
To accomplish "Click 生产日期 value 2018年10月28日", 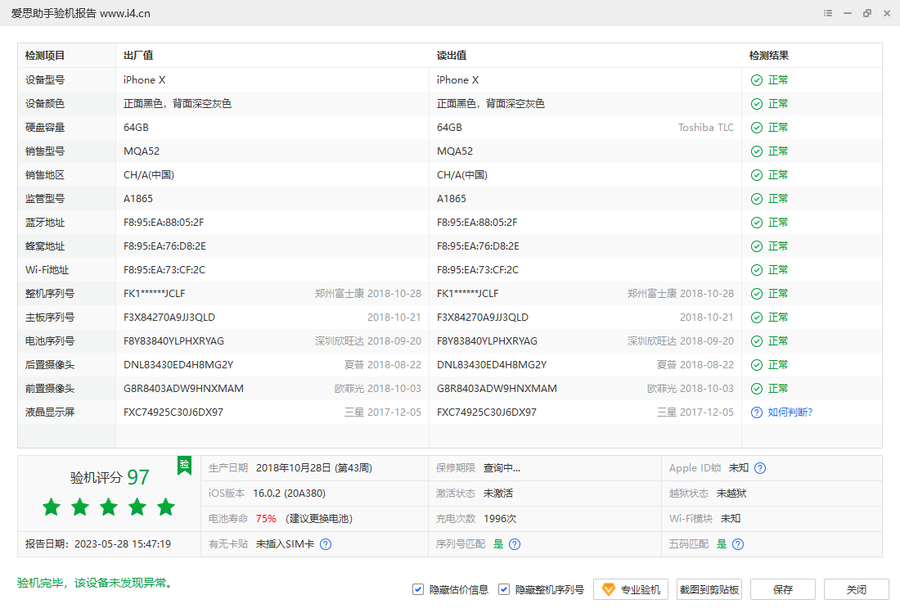I will pos(293,468).
